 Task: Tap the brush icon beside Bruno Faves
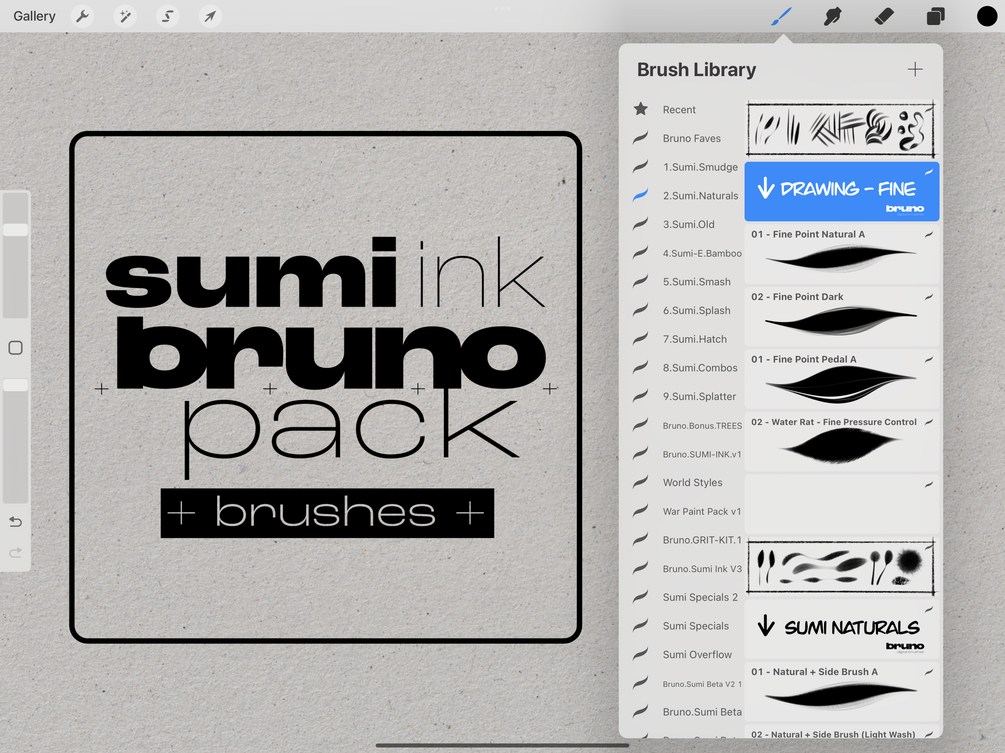(640, 138)
